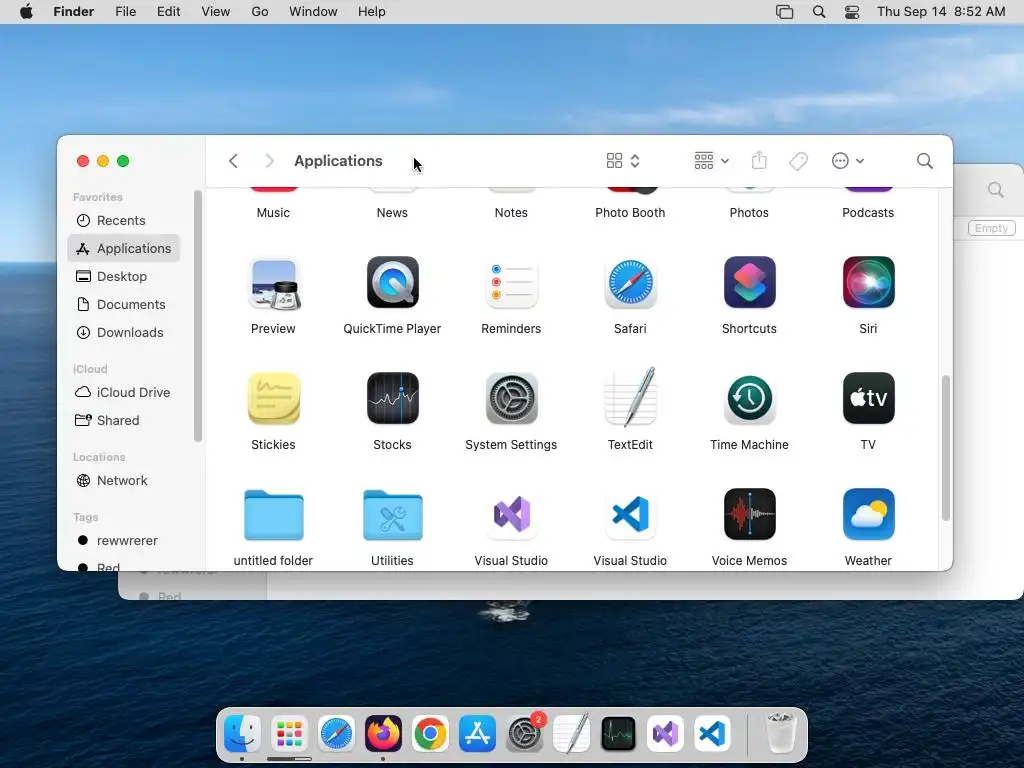Open the Preview app icon
Screen dimensions: 1024x768
click(274, 283)
